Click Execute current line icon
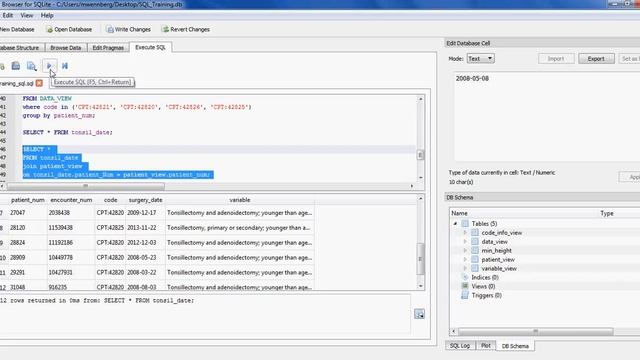This screenshot has width=640, height=360. click(x=65, y=66)
